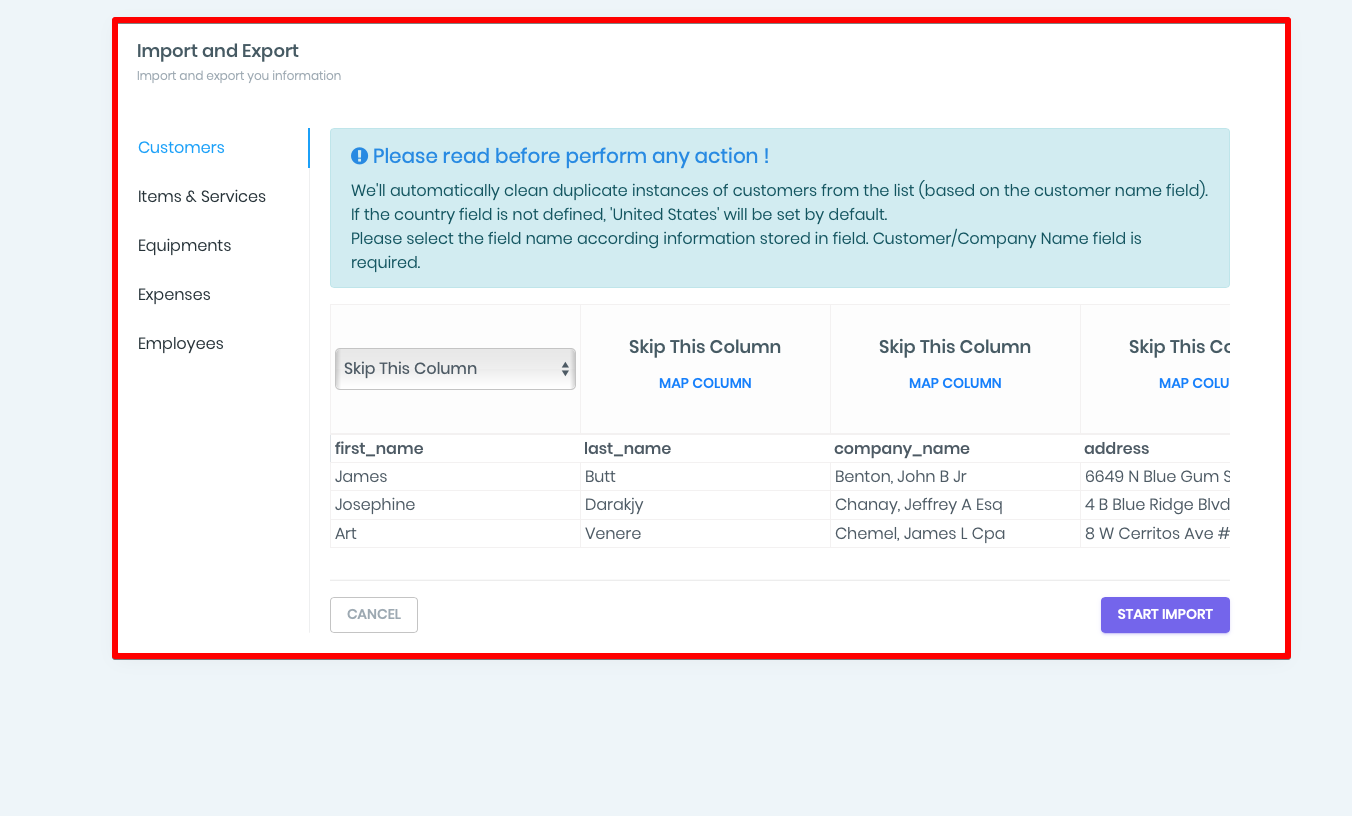The image size is (1352, 816).
Task: Select the cell containing Josephine
Action: click(x=455, y=505)
